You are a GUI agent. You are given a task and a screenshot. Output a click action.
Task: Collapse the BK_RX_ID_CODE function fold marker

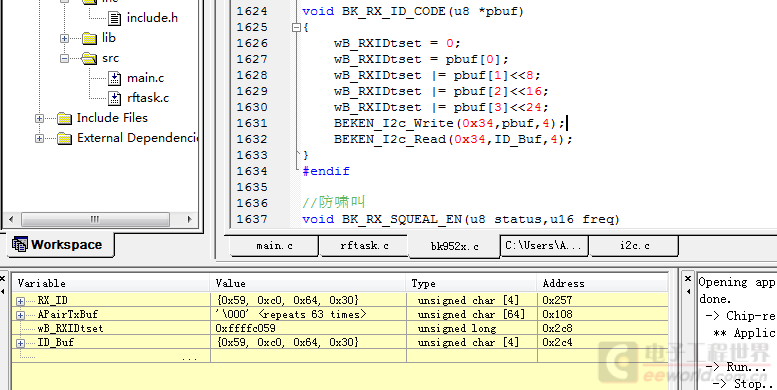(296, 28)
